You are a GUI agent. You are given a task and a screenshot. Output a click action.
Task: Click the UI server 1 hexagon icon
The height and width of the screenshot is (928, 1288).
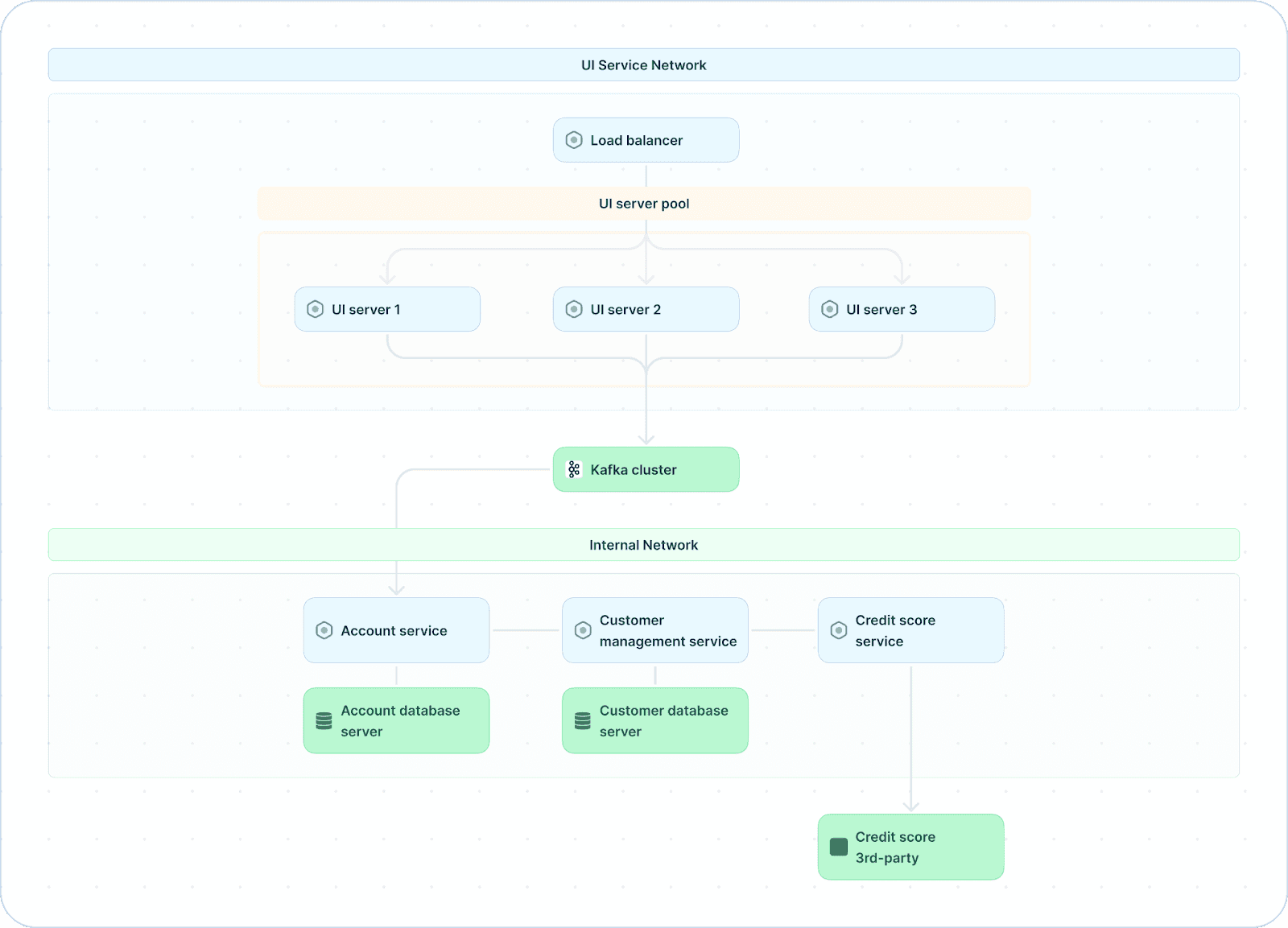316,309
